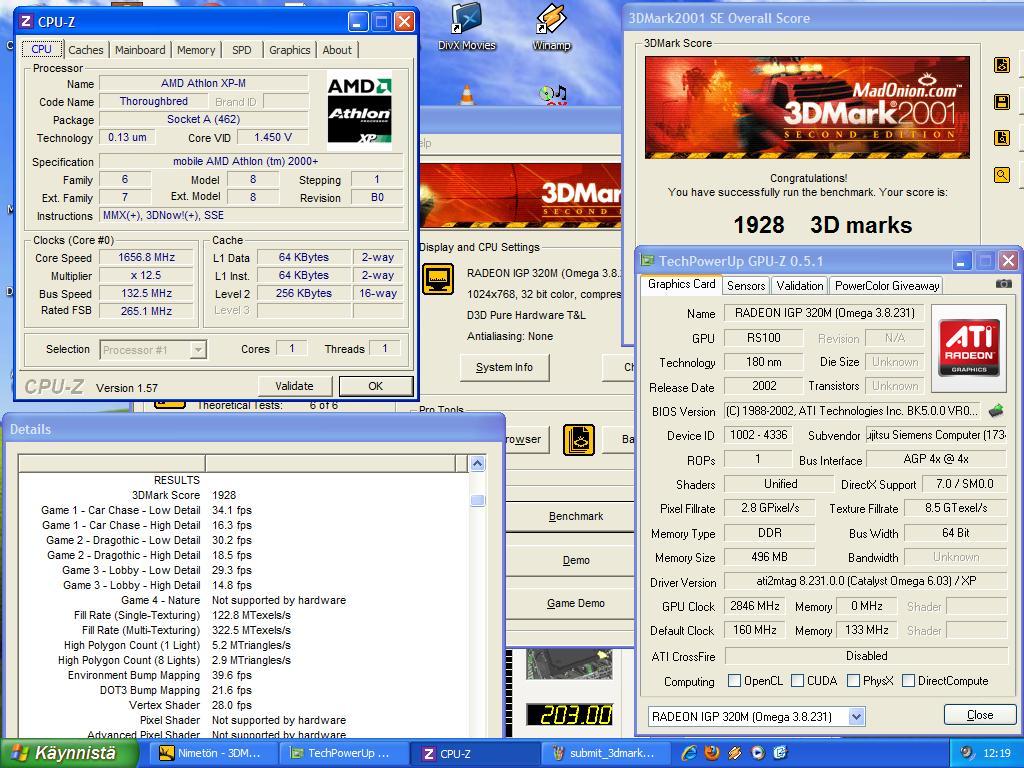Click the yellow document search icon in score window
Image resolution: width=1024 pixels, height=768 pixels.
coord(1002,138)
